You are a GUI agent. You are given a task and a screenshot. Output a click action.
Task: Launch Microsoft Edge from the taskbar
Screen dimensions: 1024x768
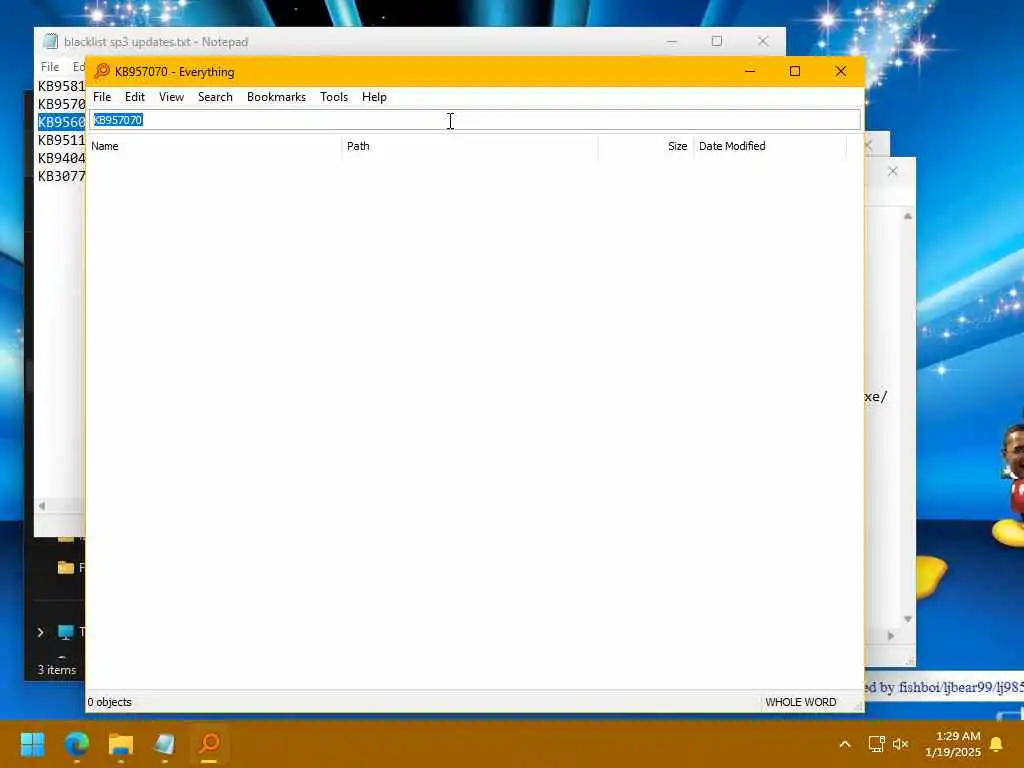click(76, 744)
